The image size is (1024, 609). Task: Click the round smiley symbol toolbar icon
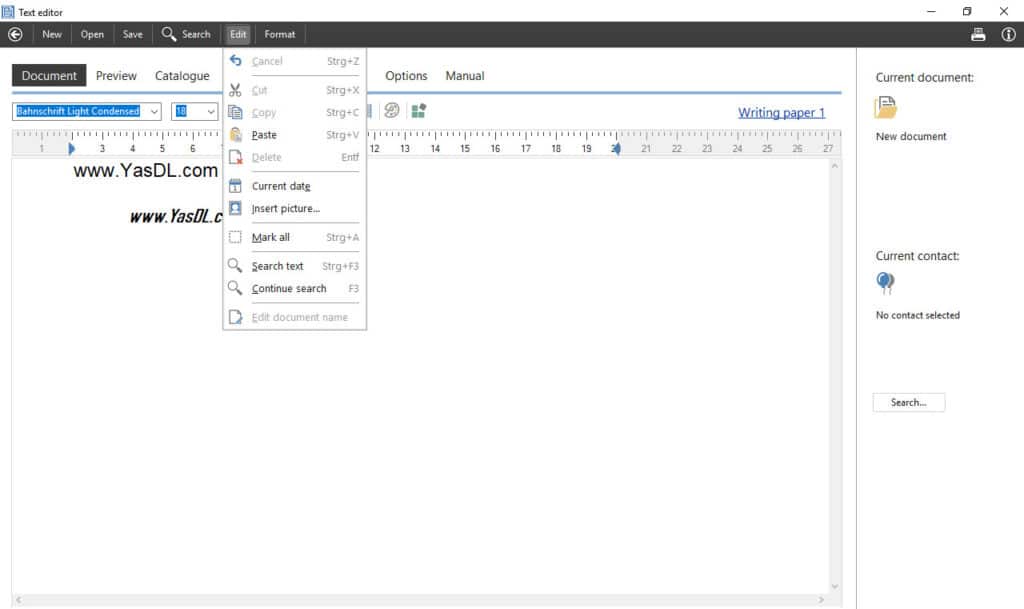click(392, 110)
